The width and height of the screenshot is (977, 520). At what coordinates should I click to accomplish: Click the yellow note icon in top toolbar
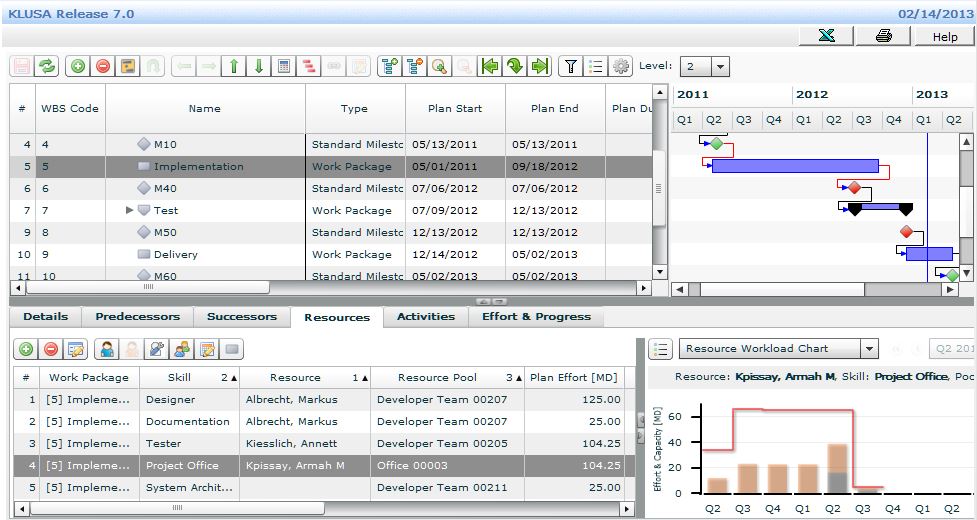(x=128, y=66)
